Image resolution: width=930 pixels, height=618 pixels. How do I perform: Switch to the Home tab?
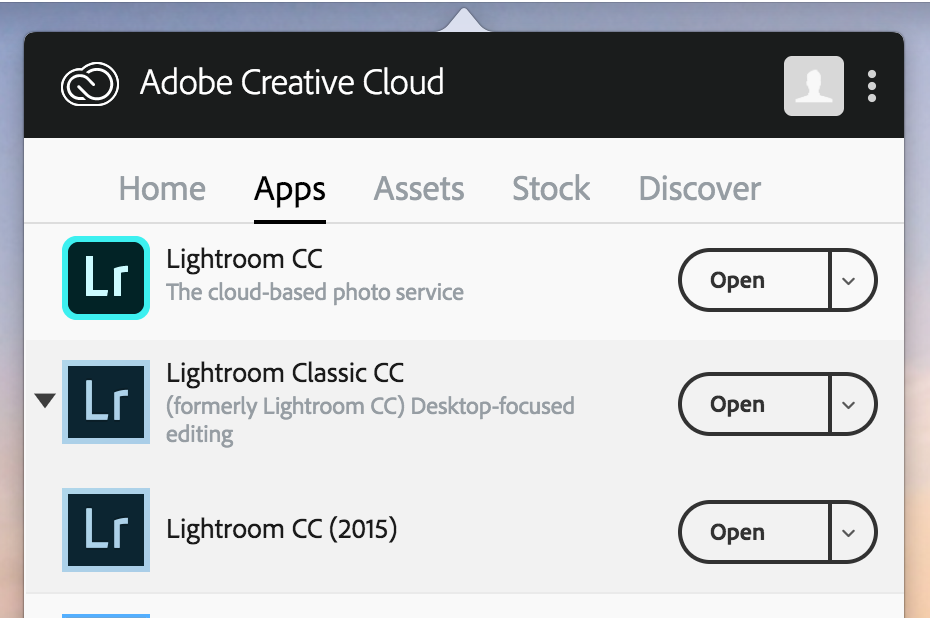162,189
